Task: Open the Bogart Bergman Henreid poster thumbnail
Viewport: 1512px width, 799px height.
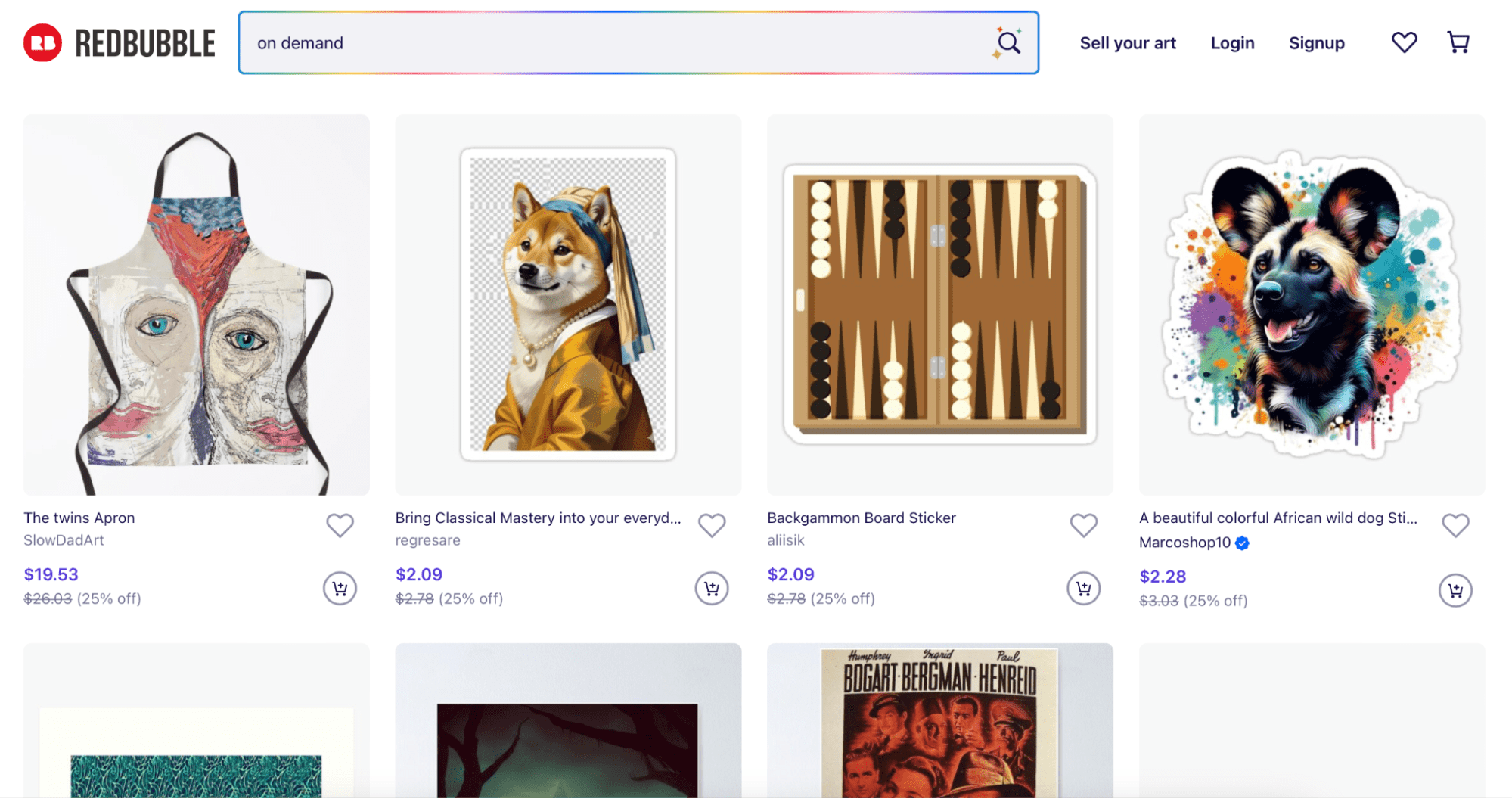Action: (939, 723)
